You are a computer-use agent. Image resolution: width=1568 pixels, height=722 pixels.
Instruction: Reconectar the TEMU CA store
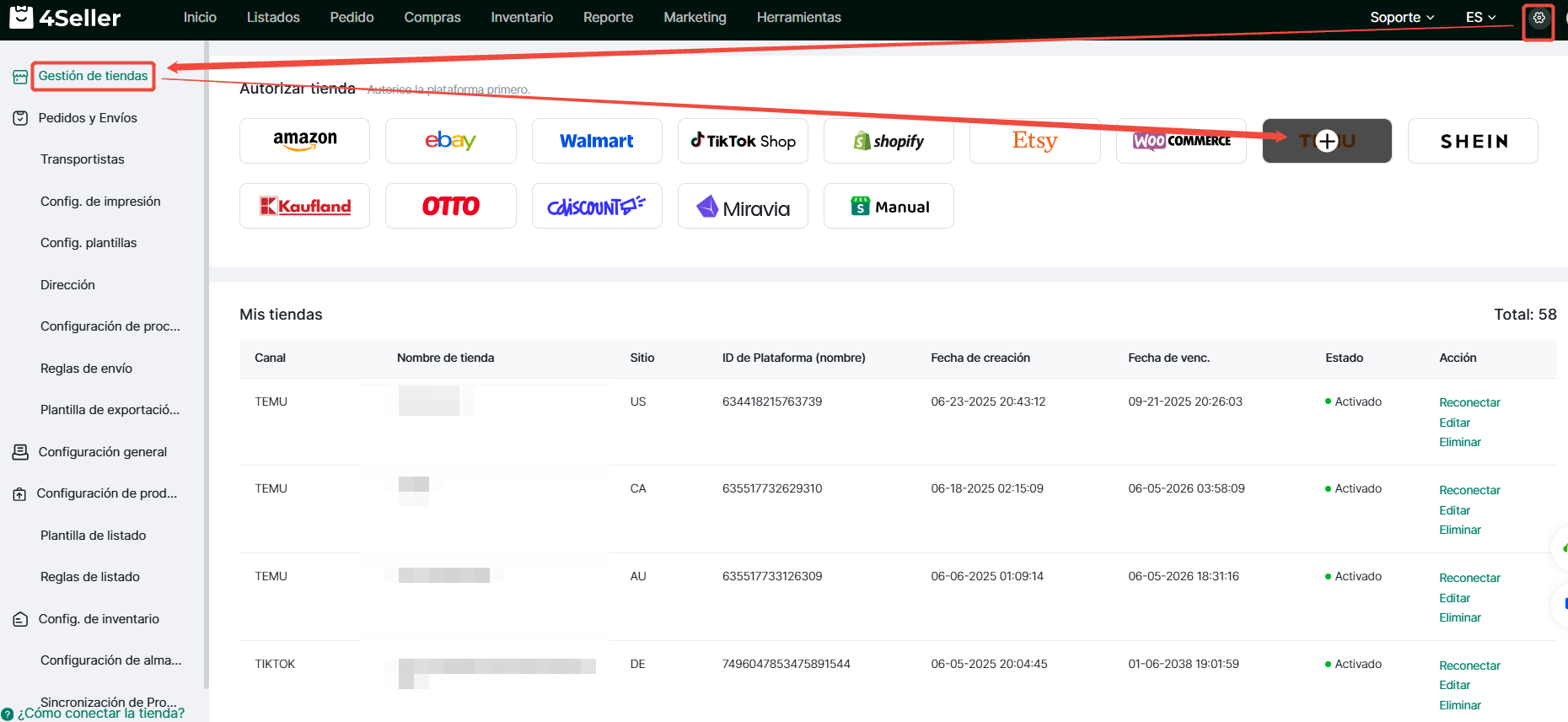(1469, 490)
